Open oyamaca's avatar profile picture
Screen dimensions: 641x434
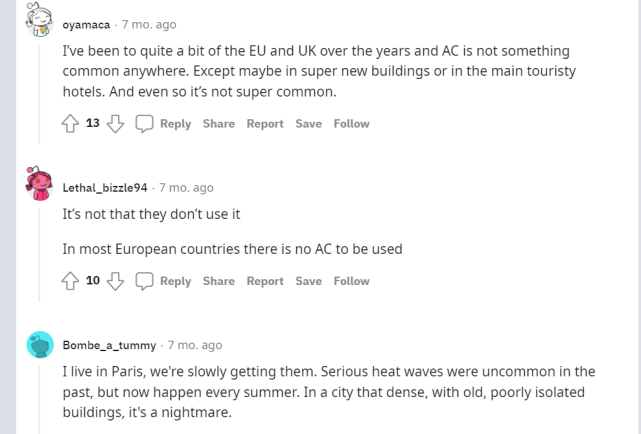point(40,20)
